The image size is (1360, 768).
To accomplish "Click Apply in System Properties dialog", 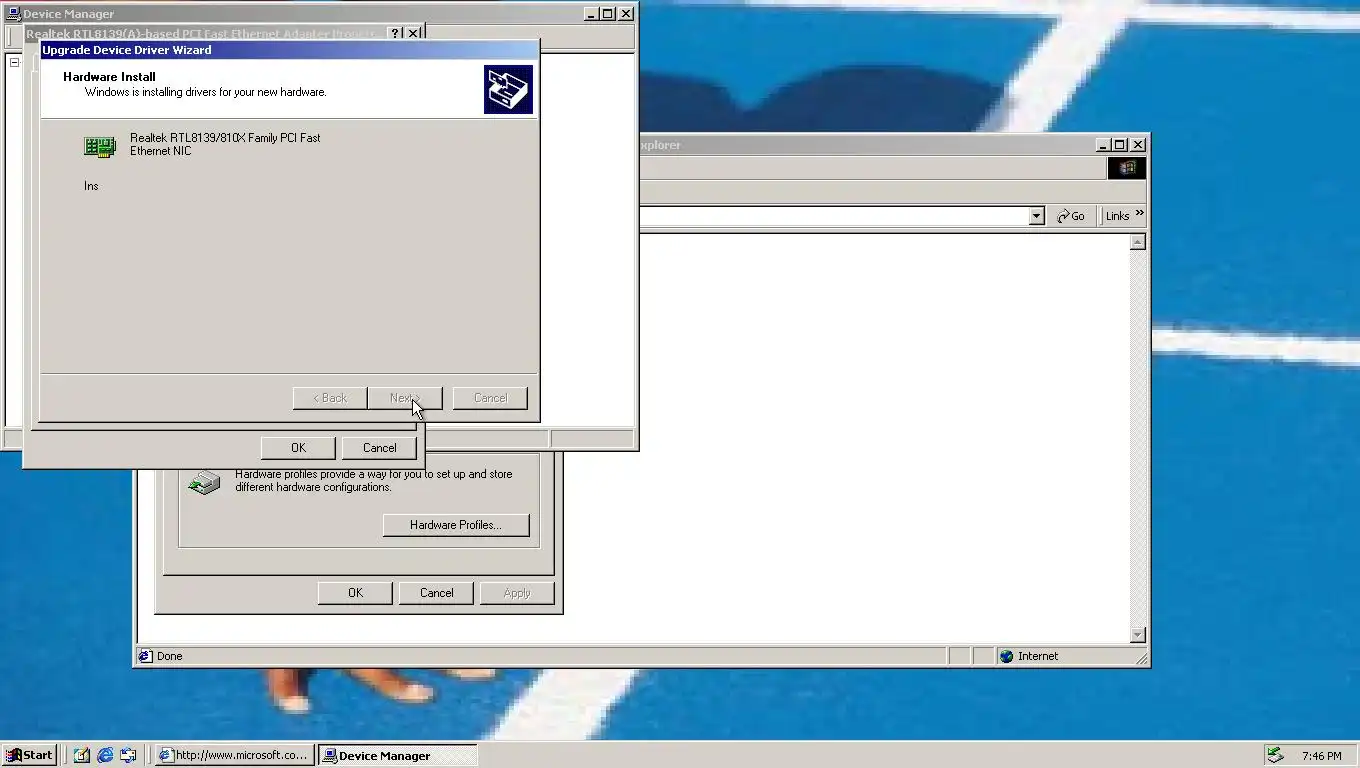I will (x=517, y=593).
